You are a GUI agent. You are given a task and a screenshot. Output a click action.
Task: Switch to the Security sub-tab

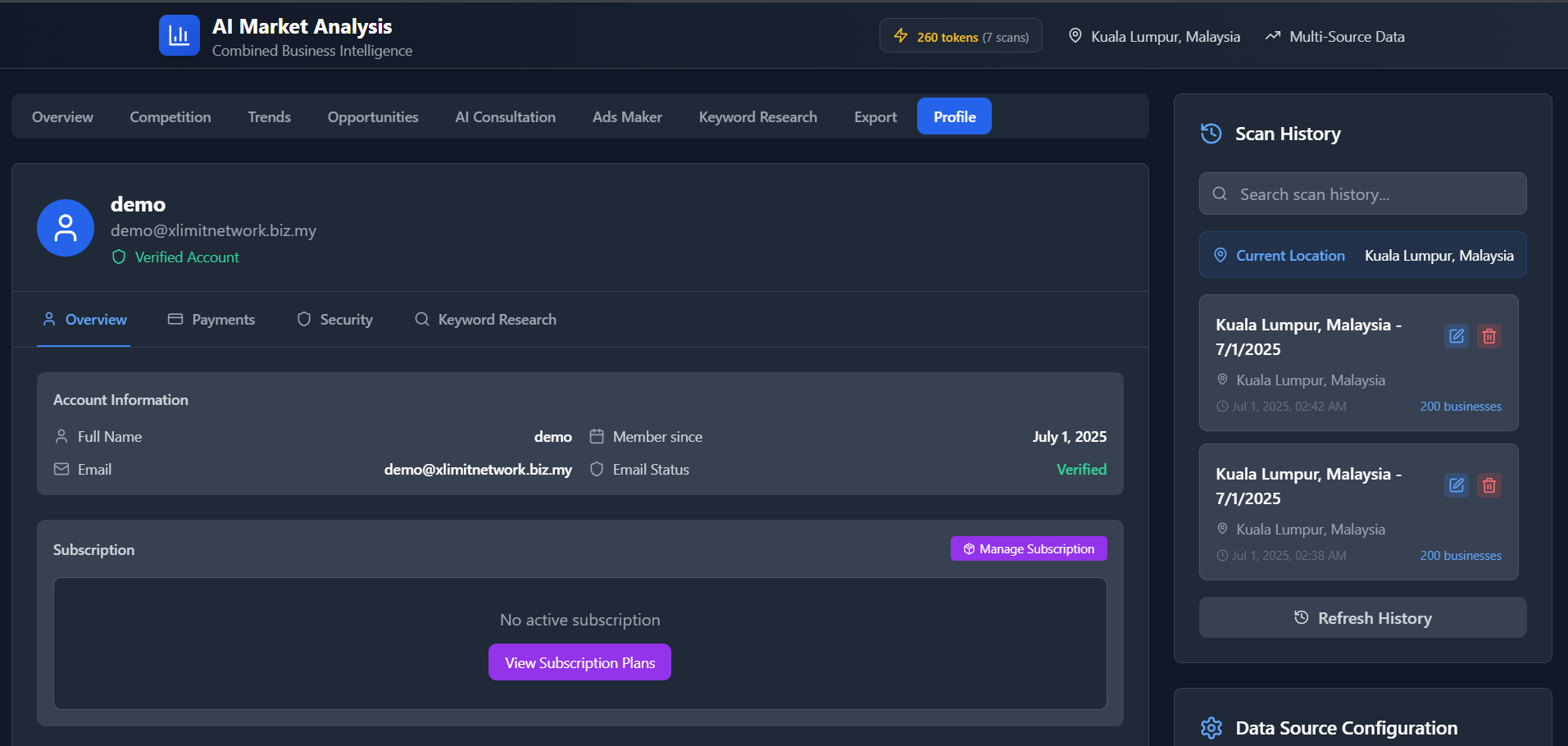pos(334,320)
